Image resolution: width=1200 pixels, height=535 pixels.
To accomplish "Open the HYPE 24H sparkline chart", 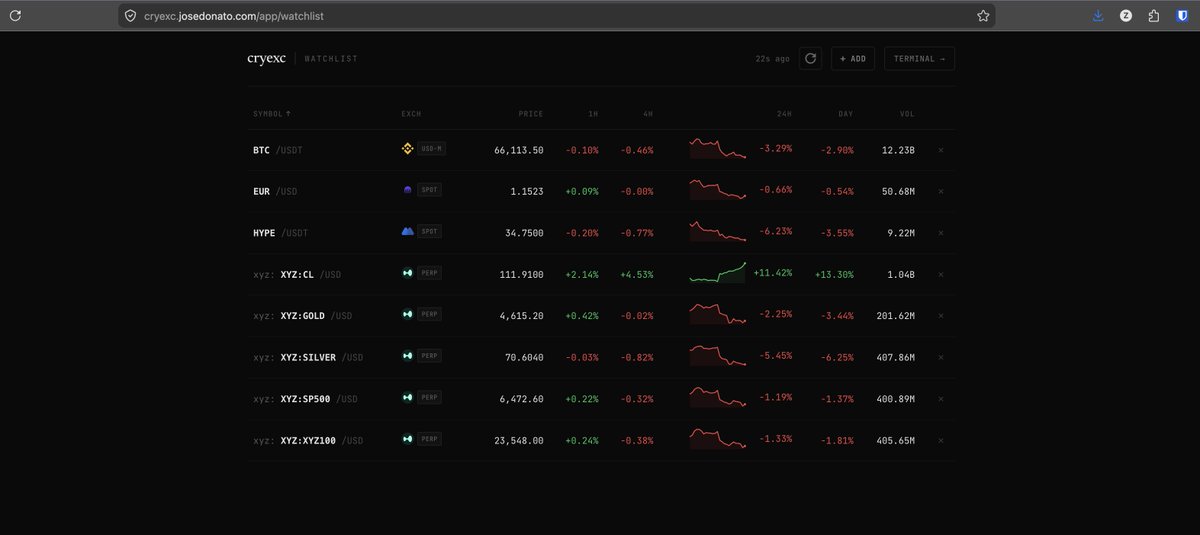I will 718,231.
